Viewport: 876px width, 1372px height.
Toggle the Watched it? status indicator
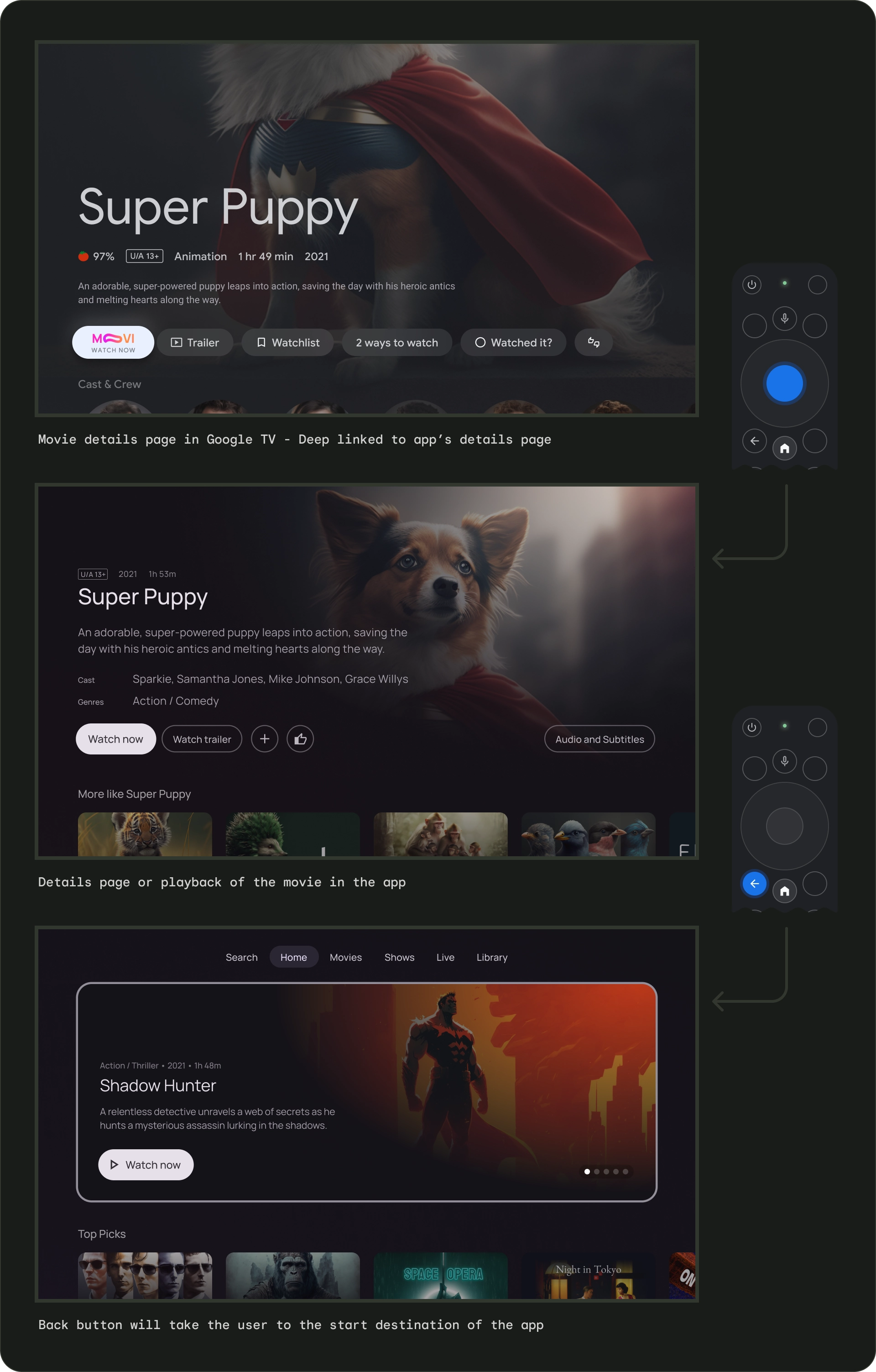tap(512, 342)
